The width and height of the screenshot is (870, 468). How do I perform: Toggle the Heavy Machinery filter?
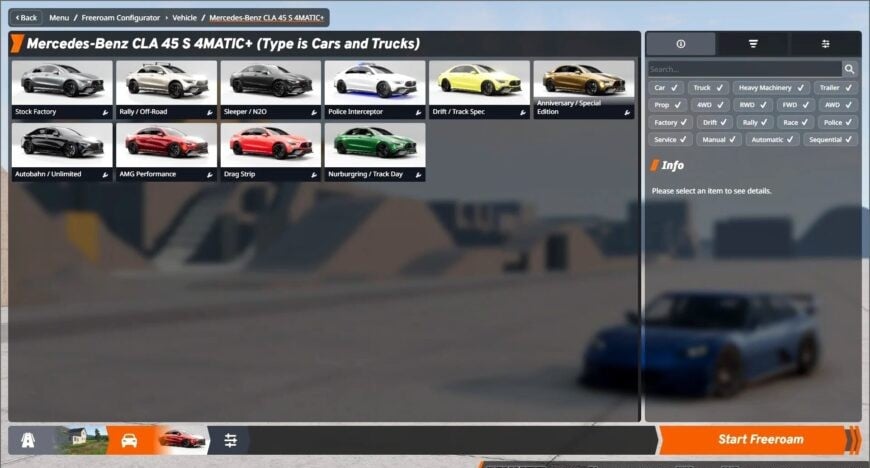771,88
